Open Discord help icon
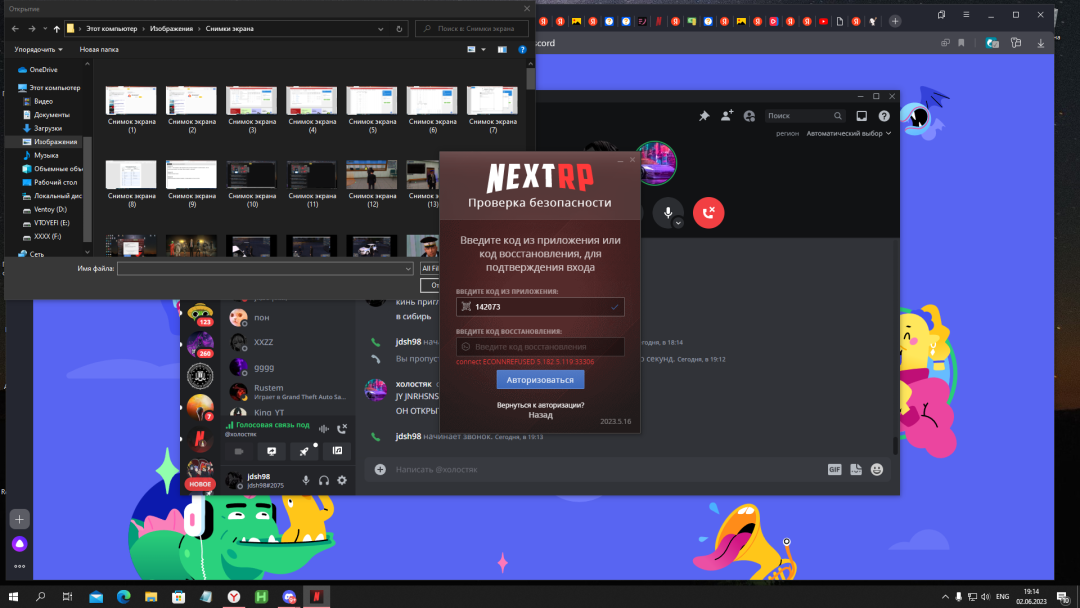The image size is (1080, 608). (884, 116)
